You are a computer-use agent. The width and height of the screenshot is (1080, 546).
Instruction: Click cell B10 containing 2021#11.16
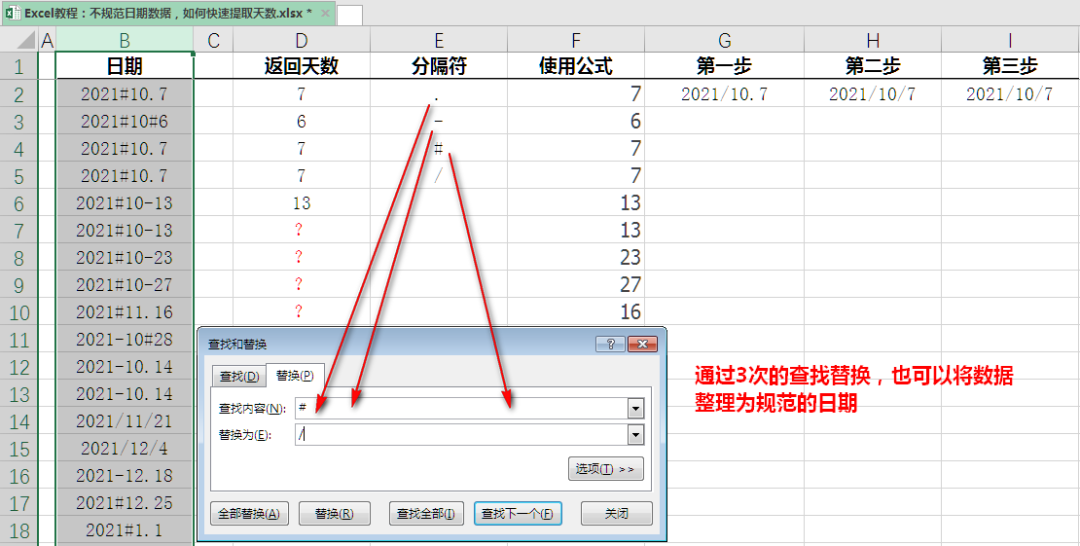124,312
